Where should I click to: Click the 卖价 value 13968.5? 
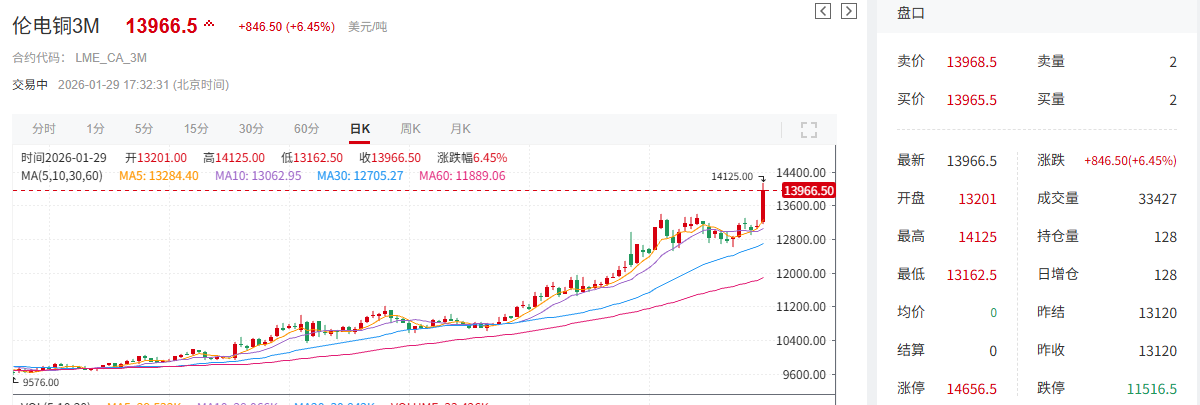[x=972, y=62]
